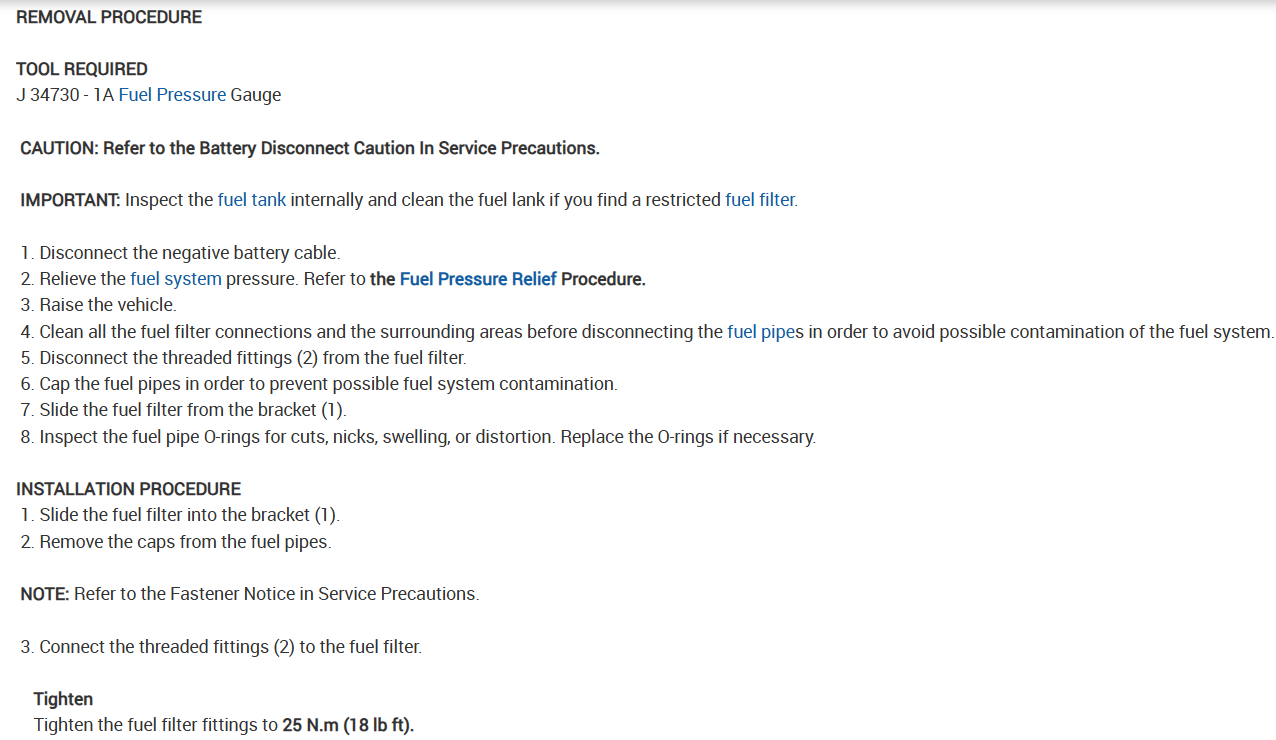Viewport: 1276px width, 740px height.
Task: Click the 'Raise the vehicle' step
Action: (107, 305)
